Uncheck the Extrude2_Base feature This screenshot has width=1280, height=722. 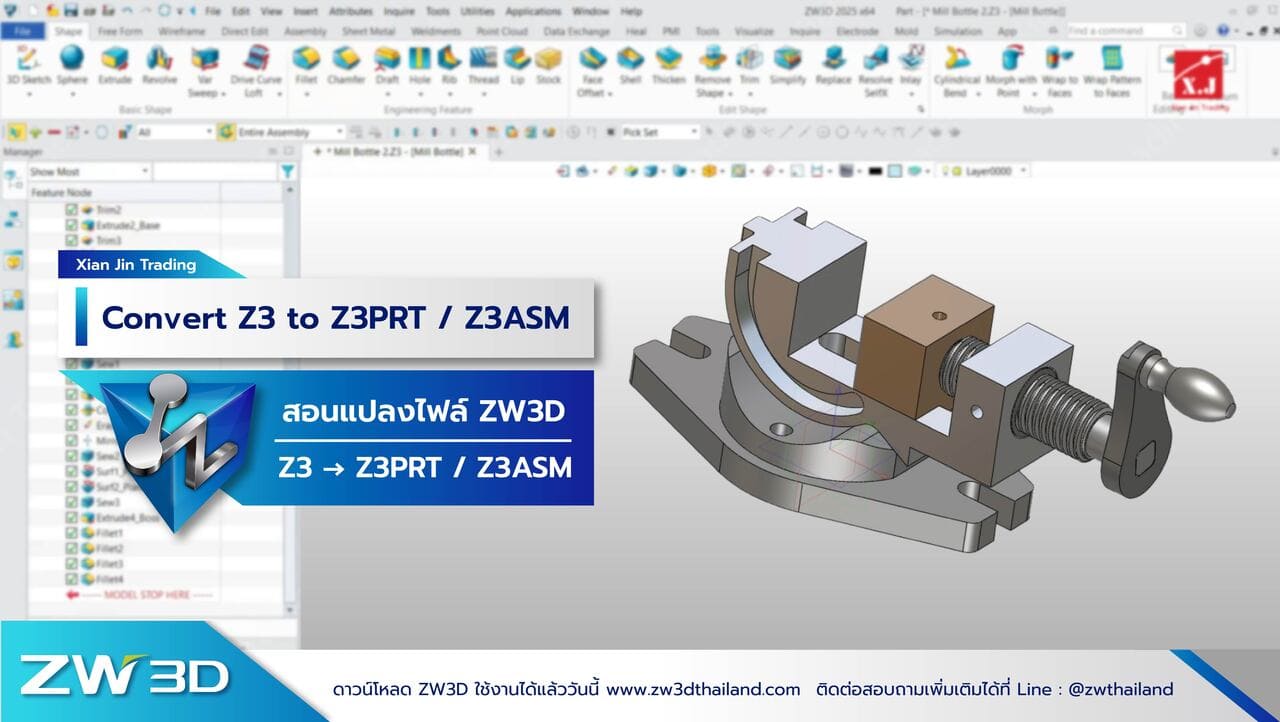tap(72, 226)
